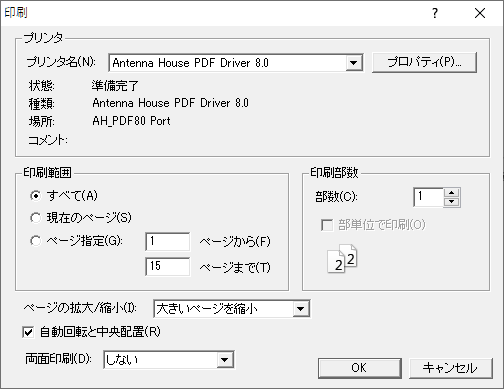This screenshot has height=389, width=504.
Task: Click the 印刷範囲 group label
Action: 47,172
